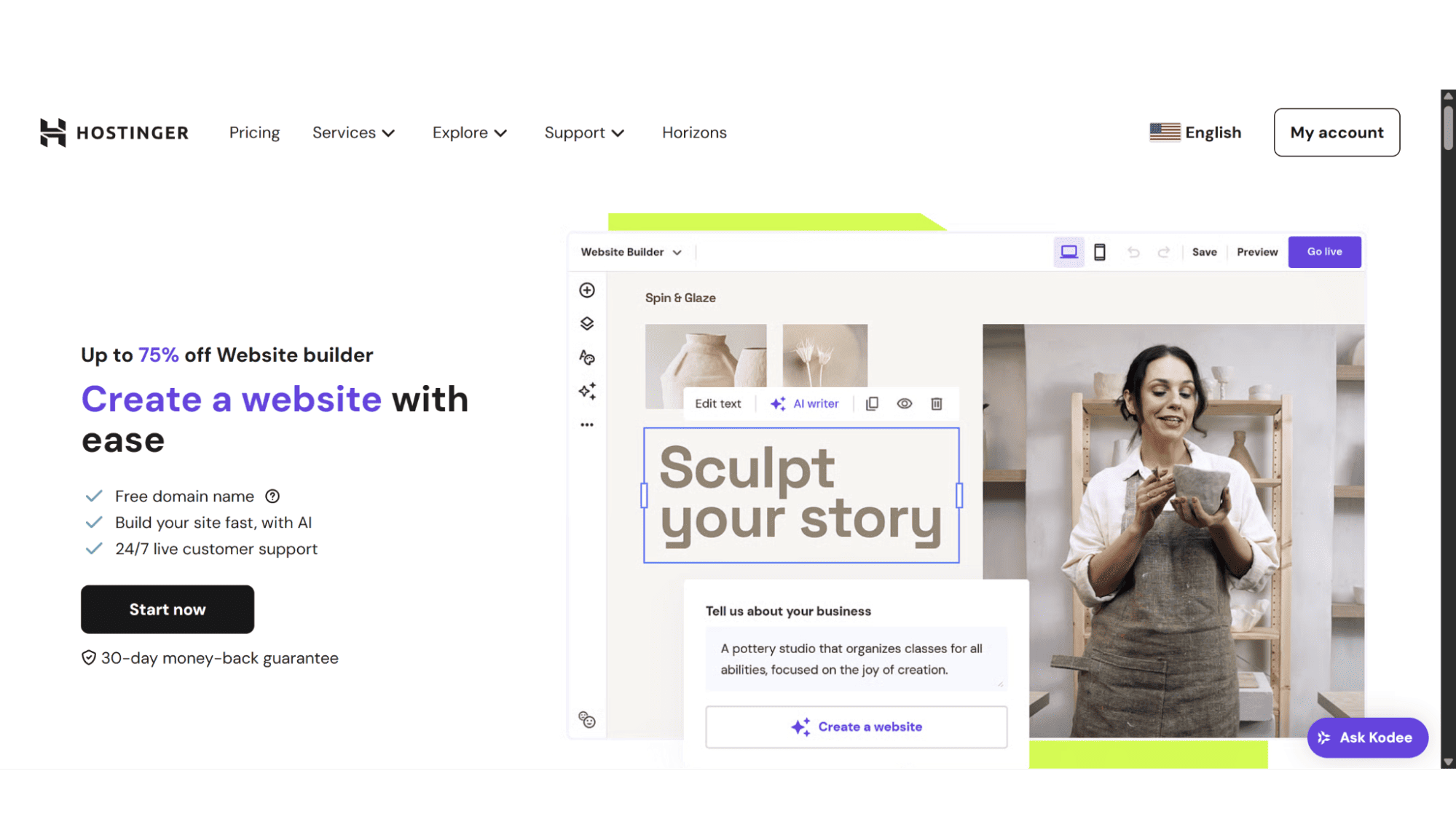This screenshot has height=819, width=1456.
Task: Click the Tell us about your business label
Action: (x=788, y=612)
